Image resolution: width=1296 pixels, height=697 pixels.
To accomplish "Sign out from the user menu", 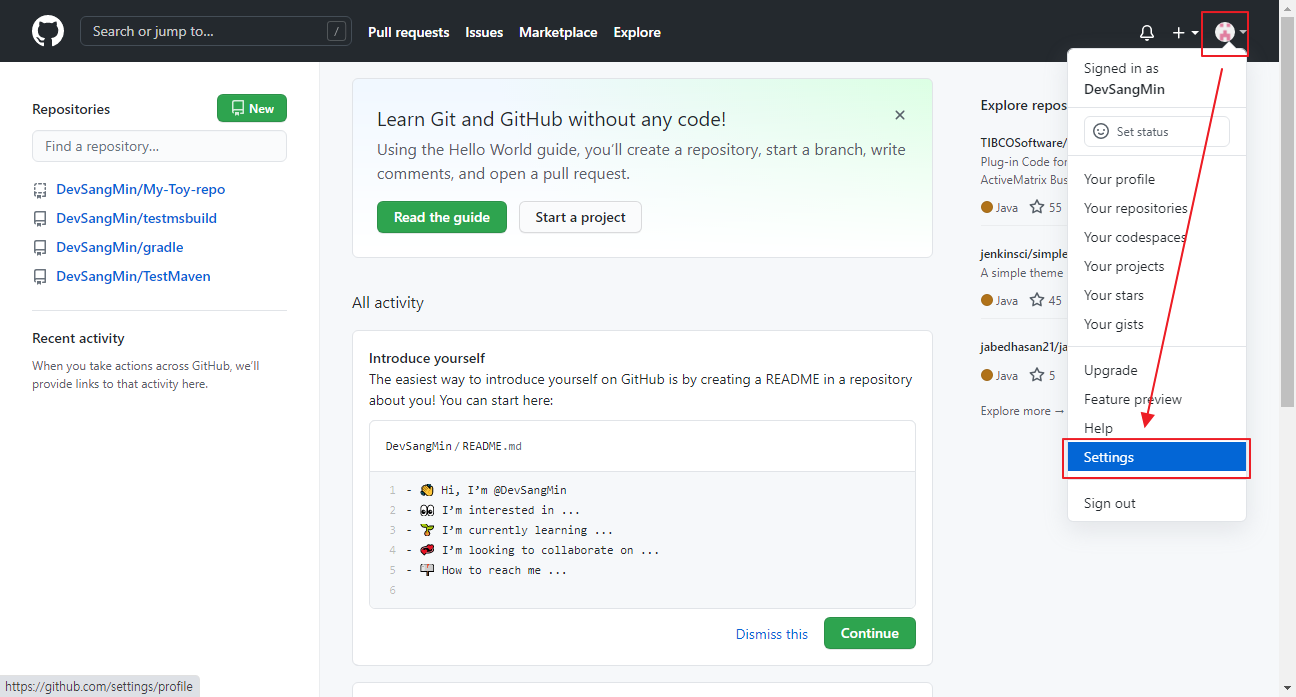I will point(1157,503).
